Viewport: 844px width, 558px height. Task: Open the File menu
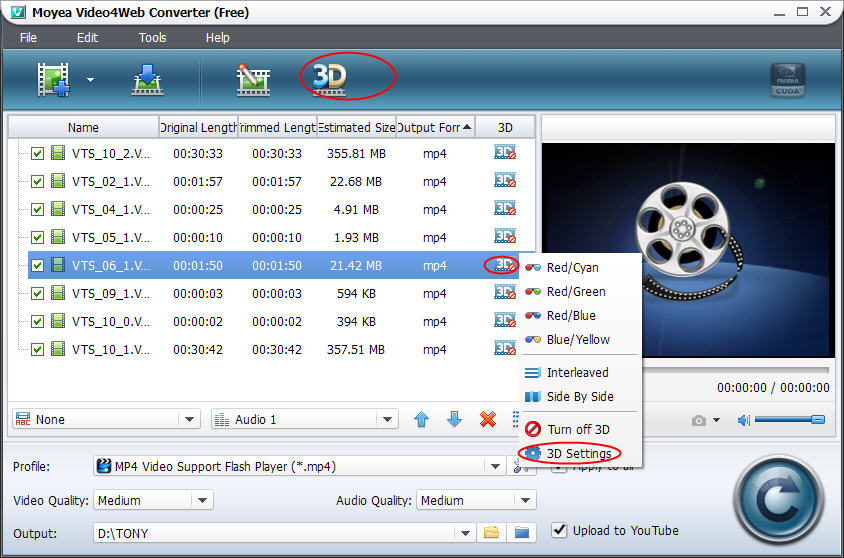click(29, 38)
